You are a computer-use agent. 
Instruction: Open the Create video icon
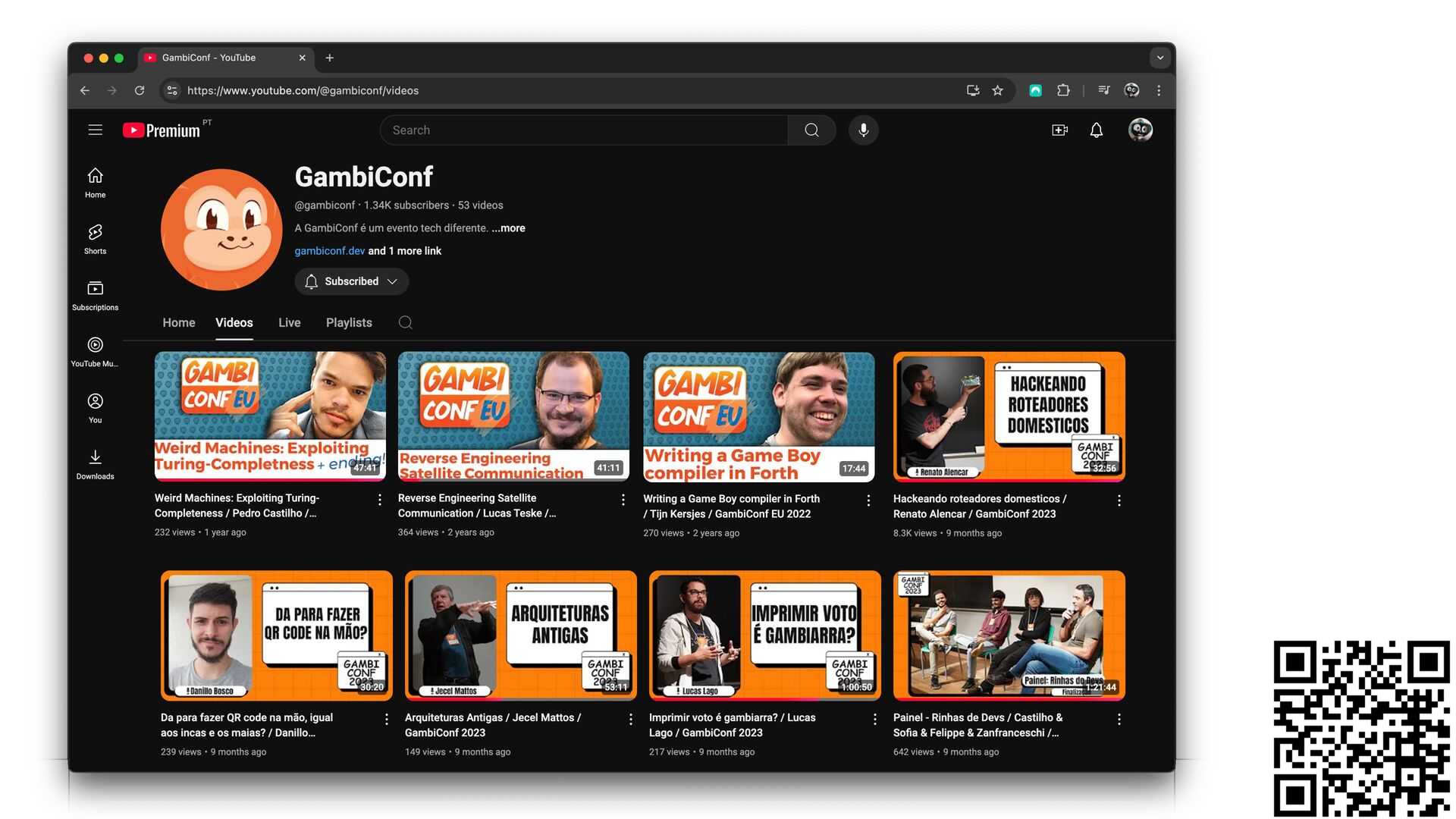coord(1059,130)
